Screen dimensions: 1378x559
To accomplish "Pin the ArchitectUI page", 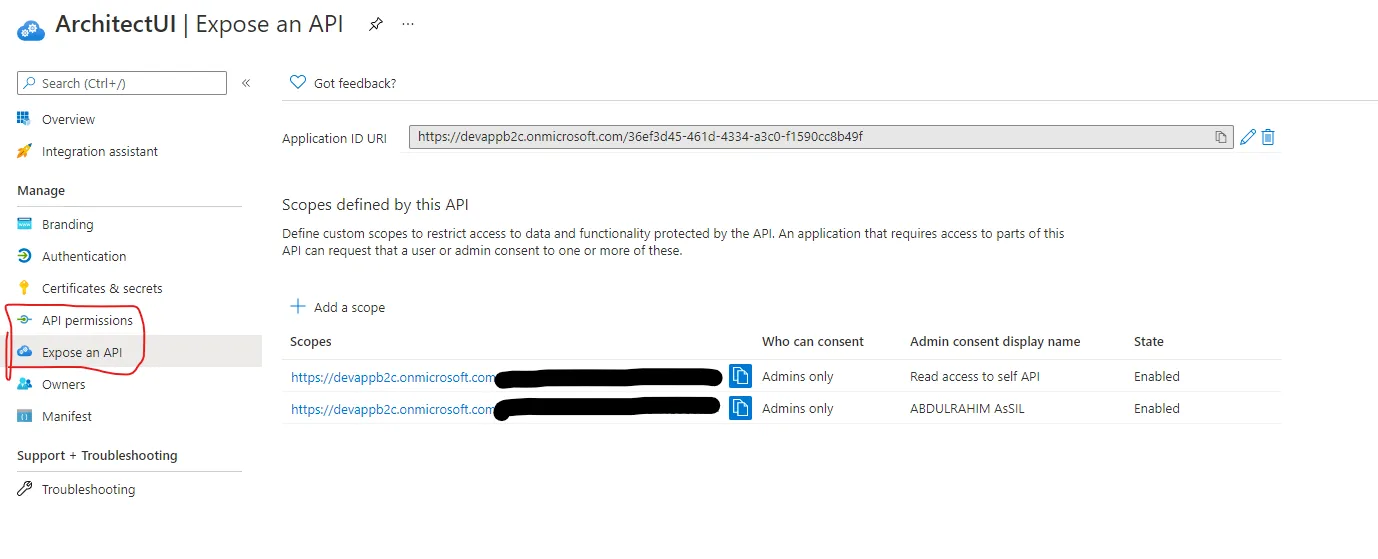I will [376, 24].
